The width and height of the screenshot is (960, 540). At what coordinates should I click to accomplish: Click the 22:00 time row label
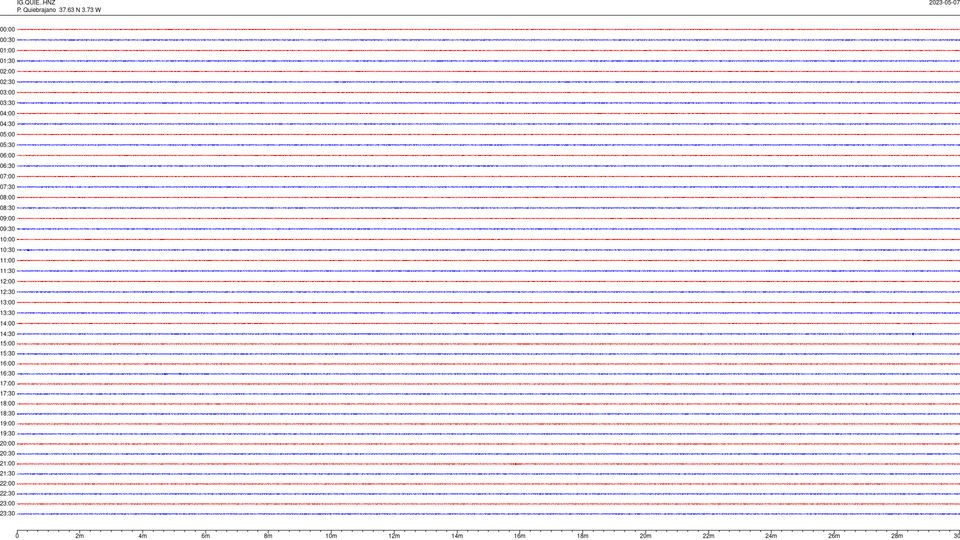(7, 484)
